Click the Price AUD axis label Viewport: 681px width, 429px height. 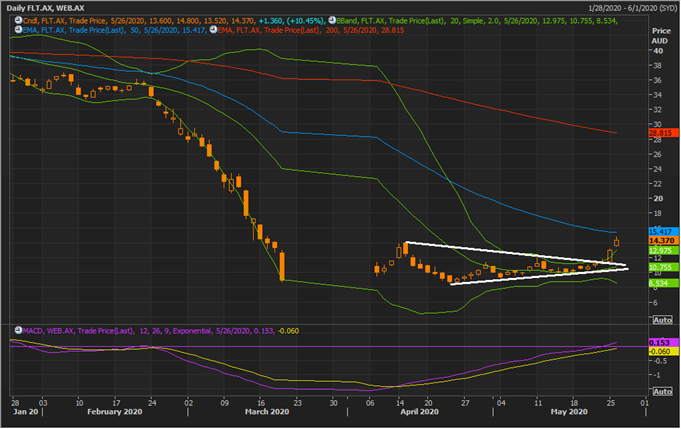[661, 36]
